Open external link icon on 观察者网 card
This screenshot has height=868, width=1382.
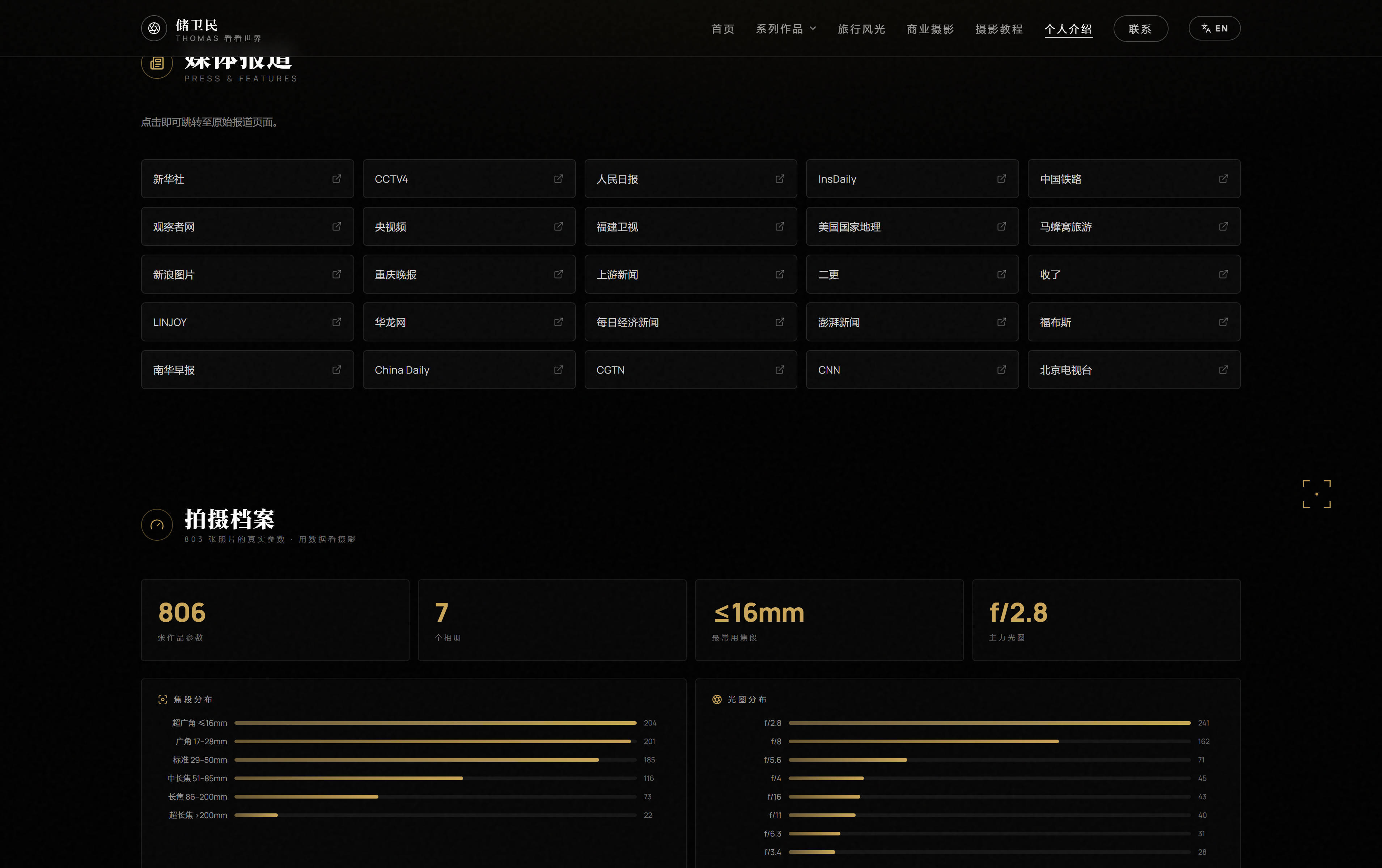tap(337, 227)
